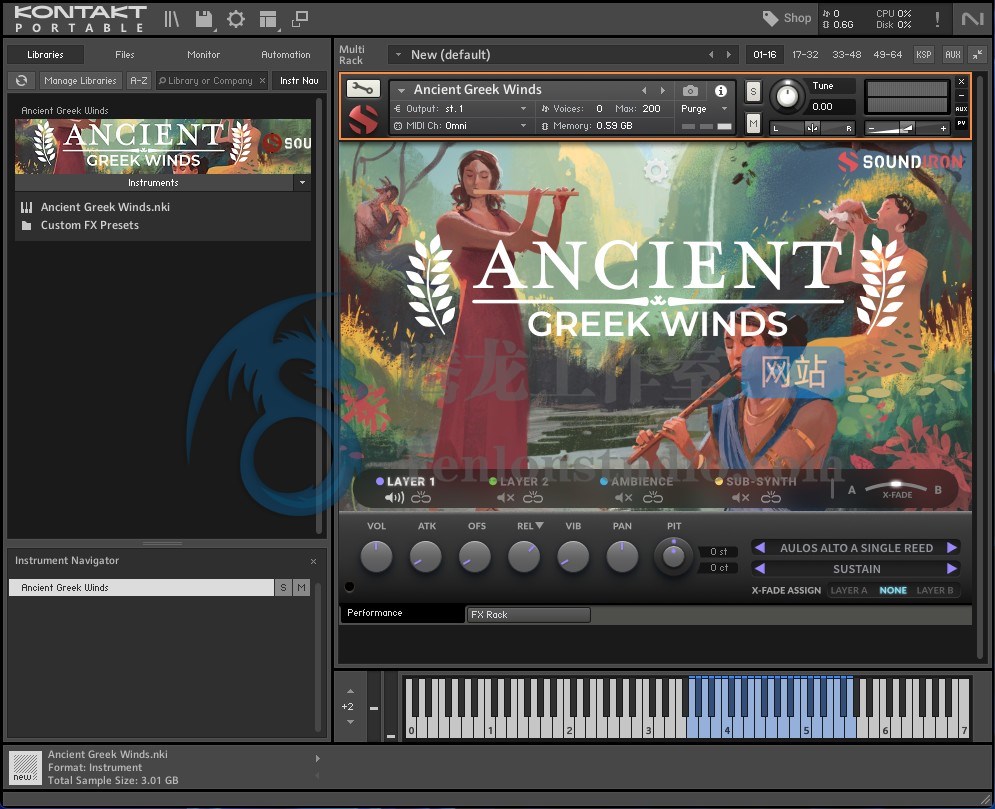The height and width of the screenshot is (809, 995).
Task: Open Kontakt options gear icon
Action: [x=236, y=19]
